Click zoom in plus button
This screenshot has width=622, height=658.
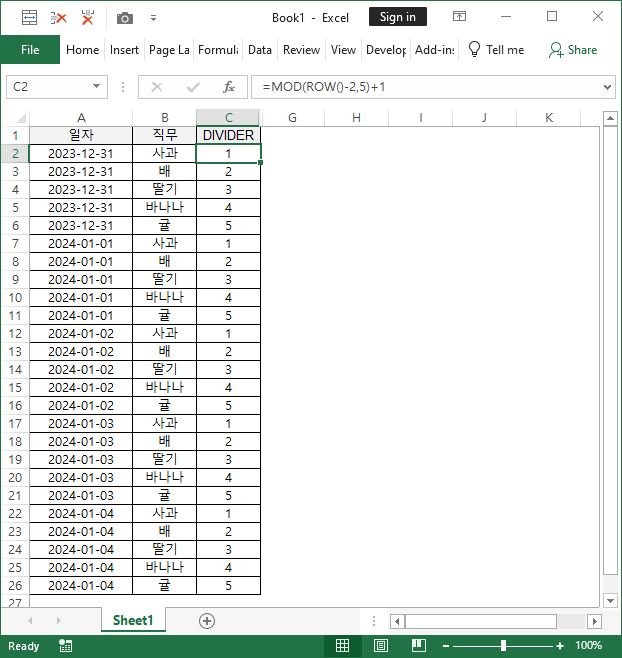point(559,646)
